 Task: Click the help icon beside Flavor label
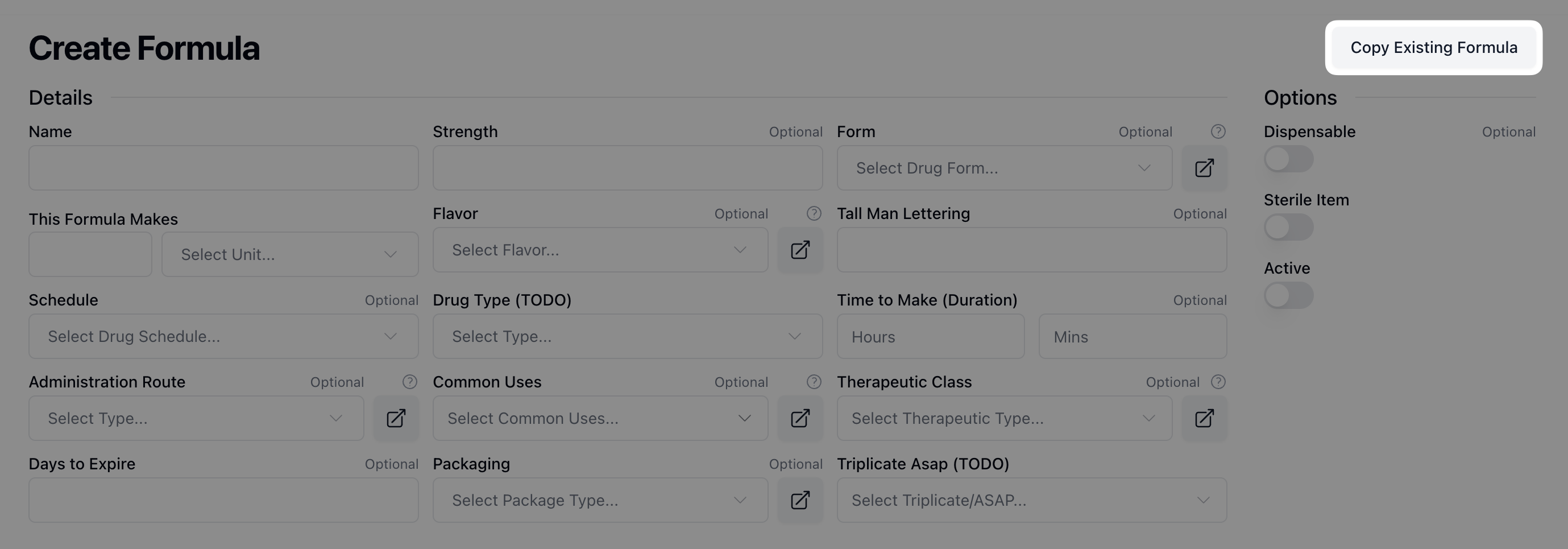[814, 213]
